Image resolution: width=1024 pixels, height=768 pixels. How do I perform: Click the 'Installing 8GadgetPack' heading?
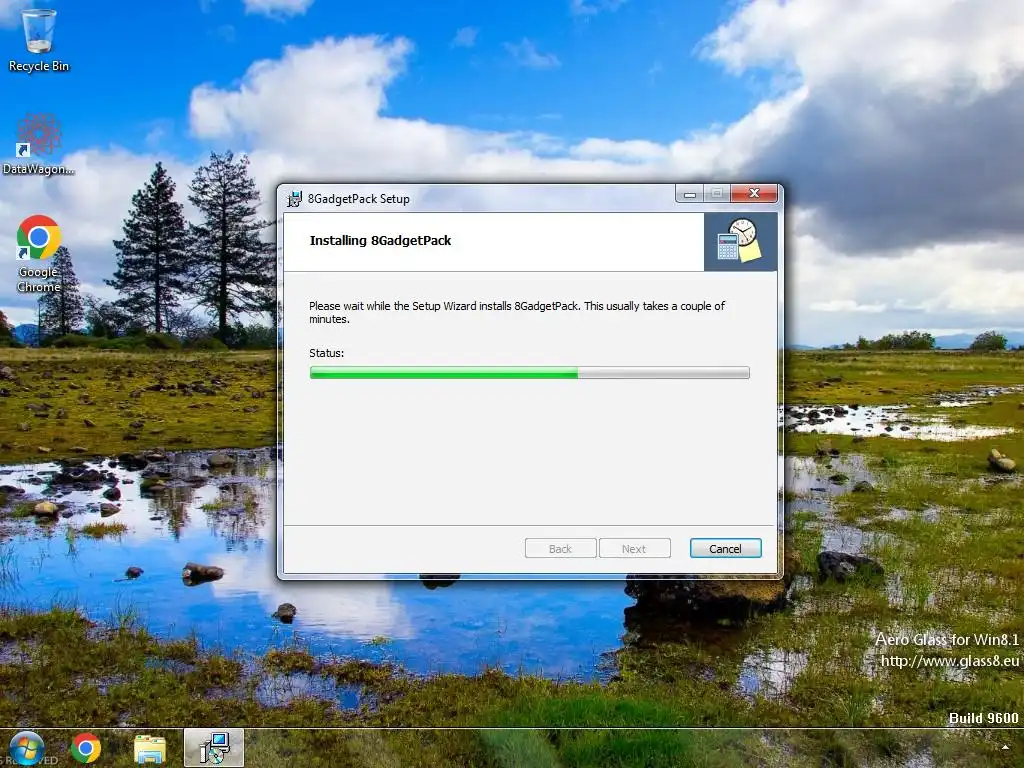tap(380, 240)
